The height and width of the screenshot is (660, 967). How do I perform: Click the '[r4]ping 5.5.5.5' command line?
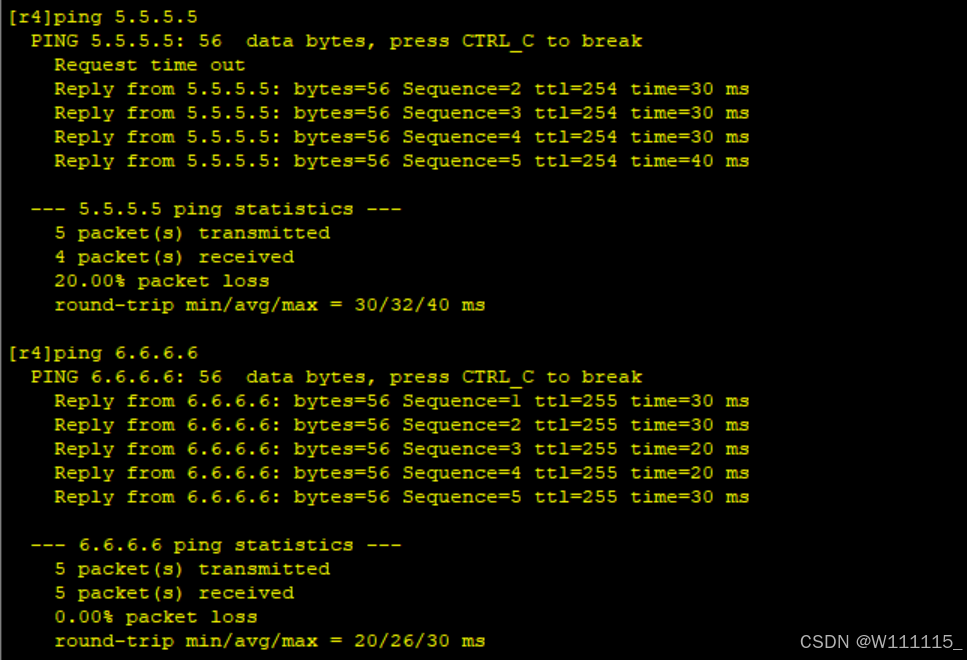[x=103, y=17]
